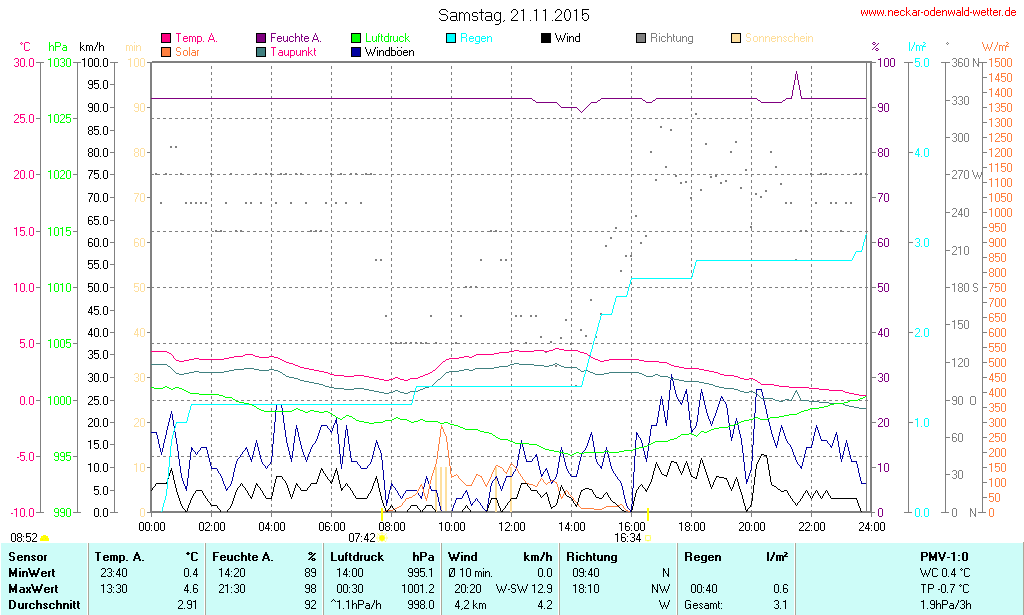
Task: Click the Taupunkt legend label
Action: (294, 51)
